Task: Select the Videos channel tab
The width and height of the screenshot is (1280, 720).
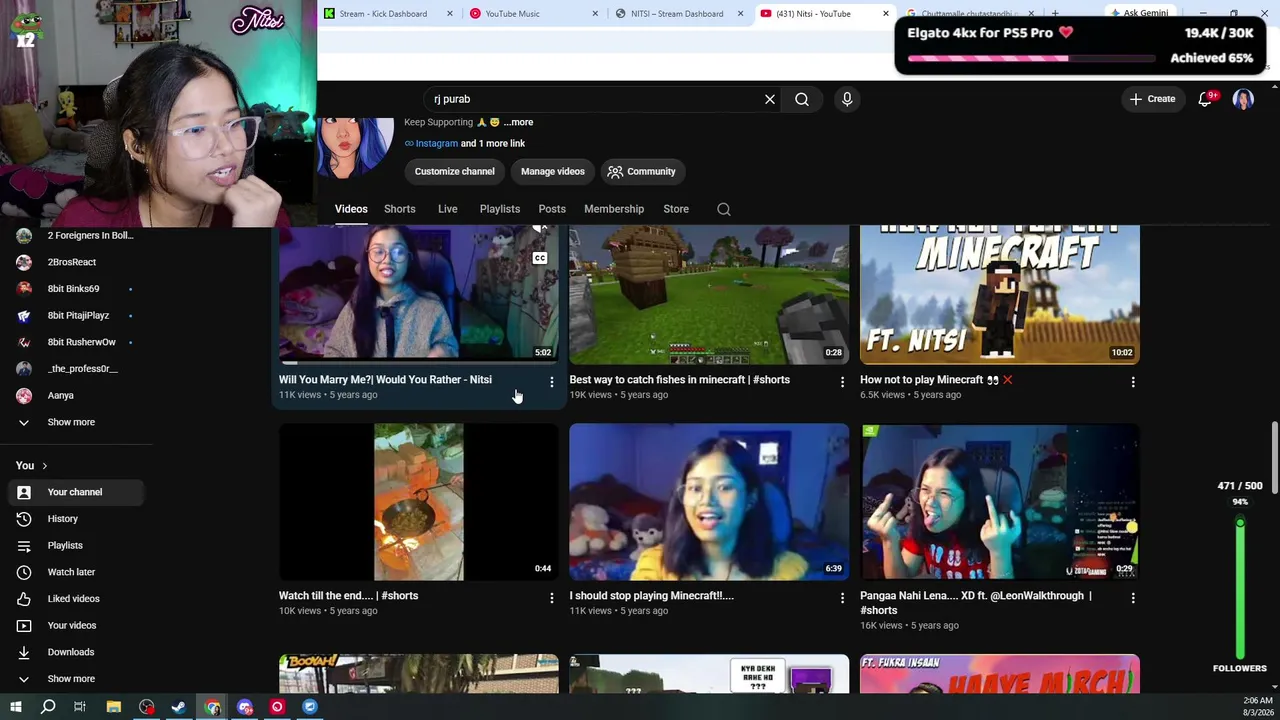Action: click(351, 209)
